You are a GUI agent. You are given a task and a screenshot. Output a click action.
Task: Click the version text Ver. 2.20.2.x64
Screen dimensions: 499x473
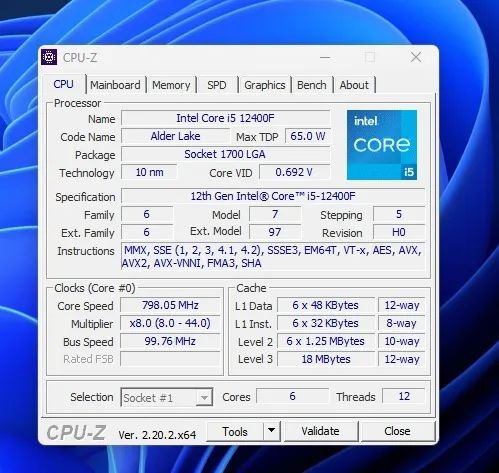coord(157,435)
